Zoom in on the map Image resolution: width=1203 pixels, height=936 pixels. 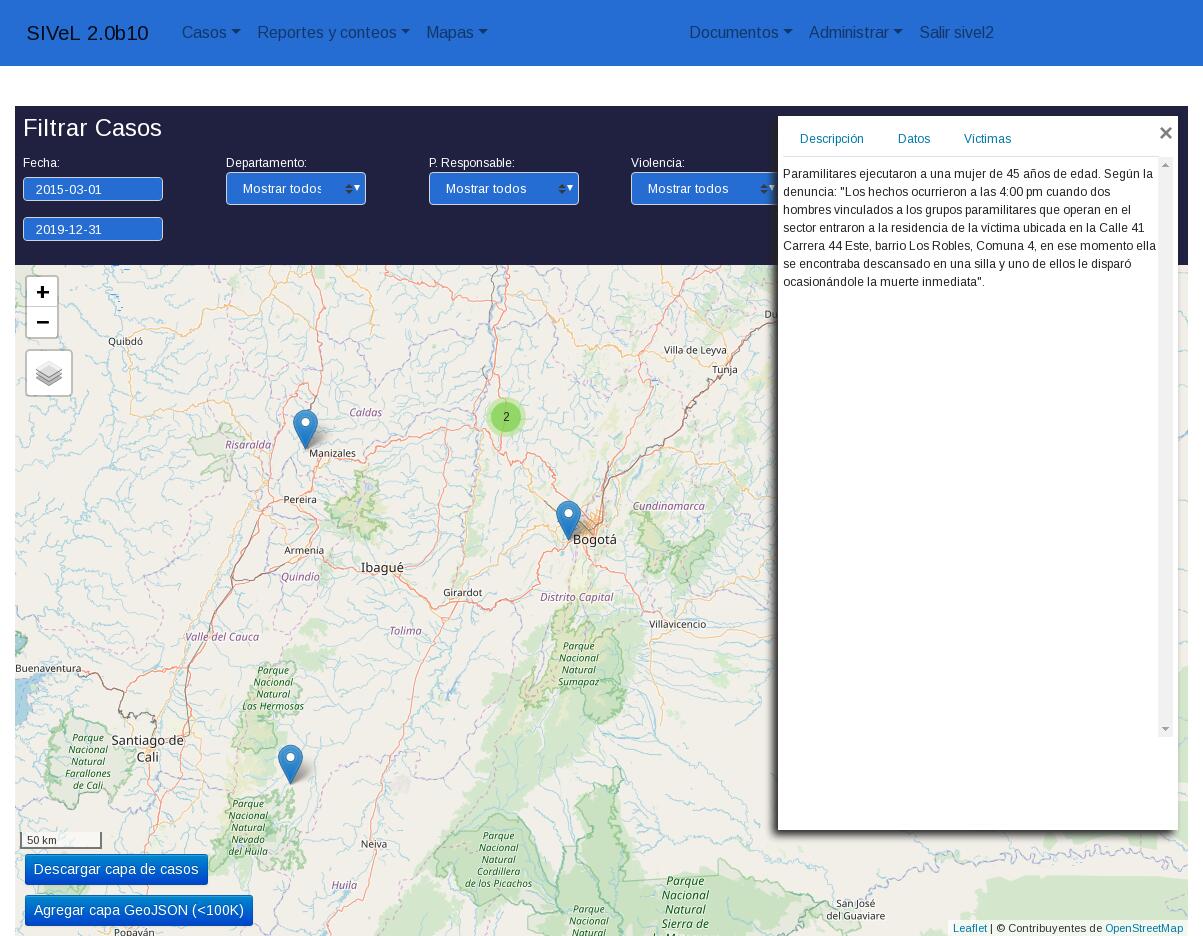(42, 292)
